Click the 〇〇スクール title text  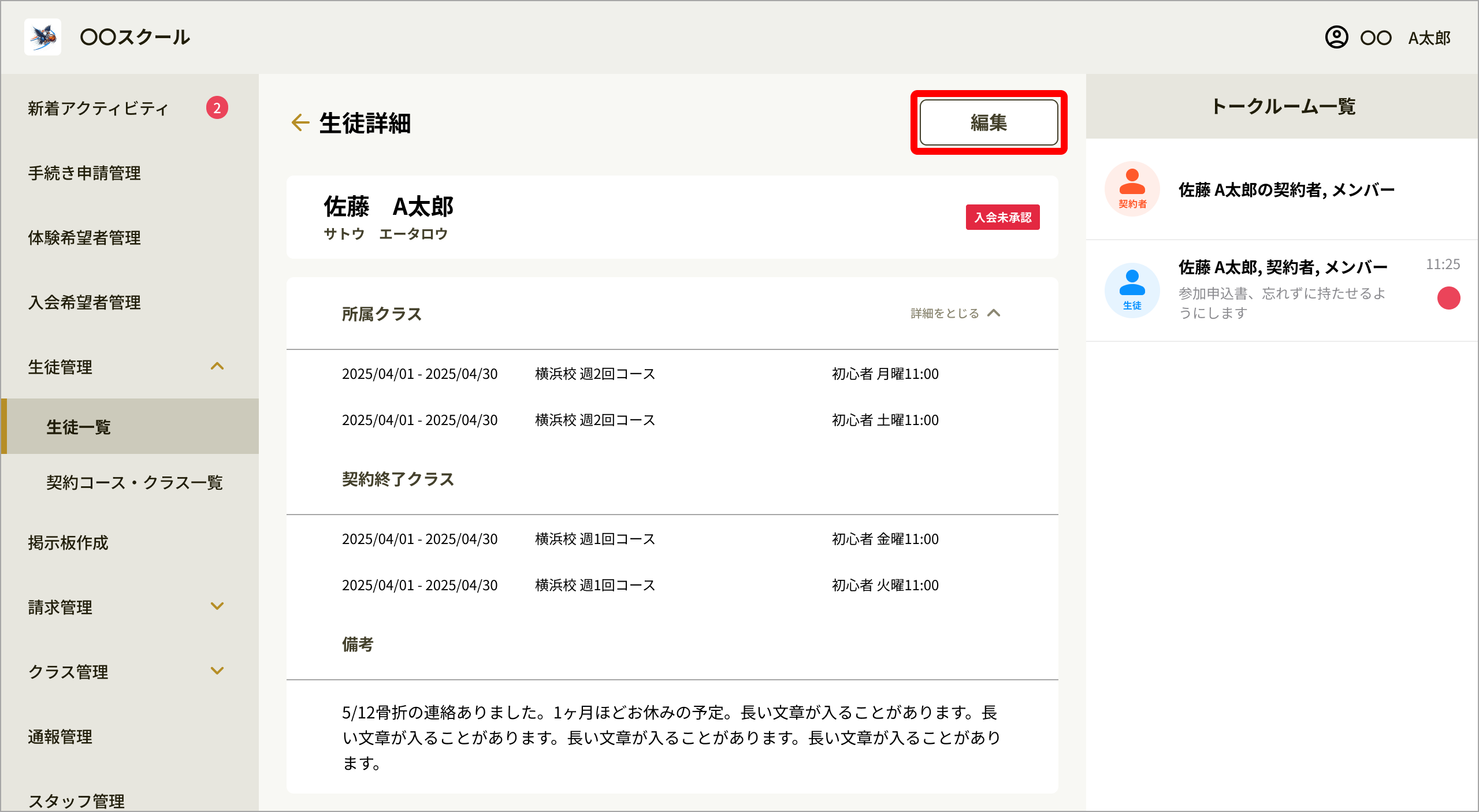click(x=135, y=37)
